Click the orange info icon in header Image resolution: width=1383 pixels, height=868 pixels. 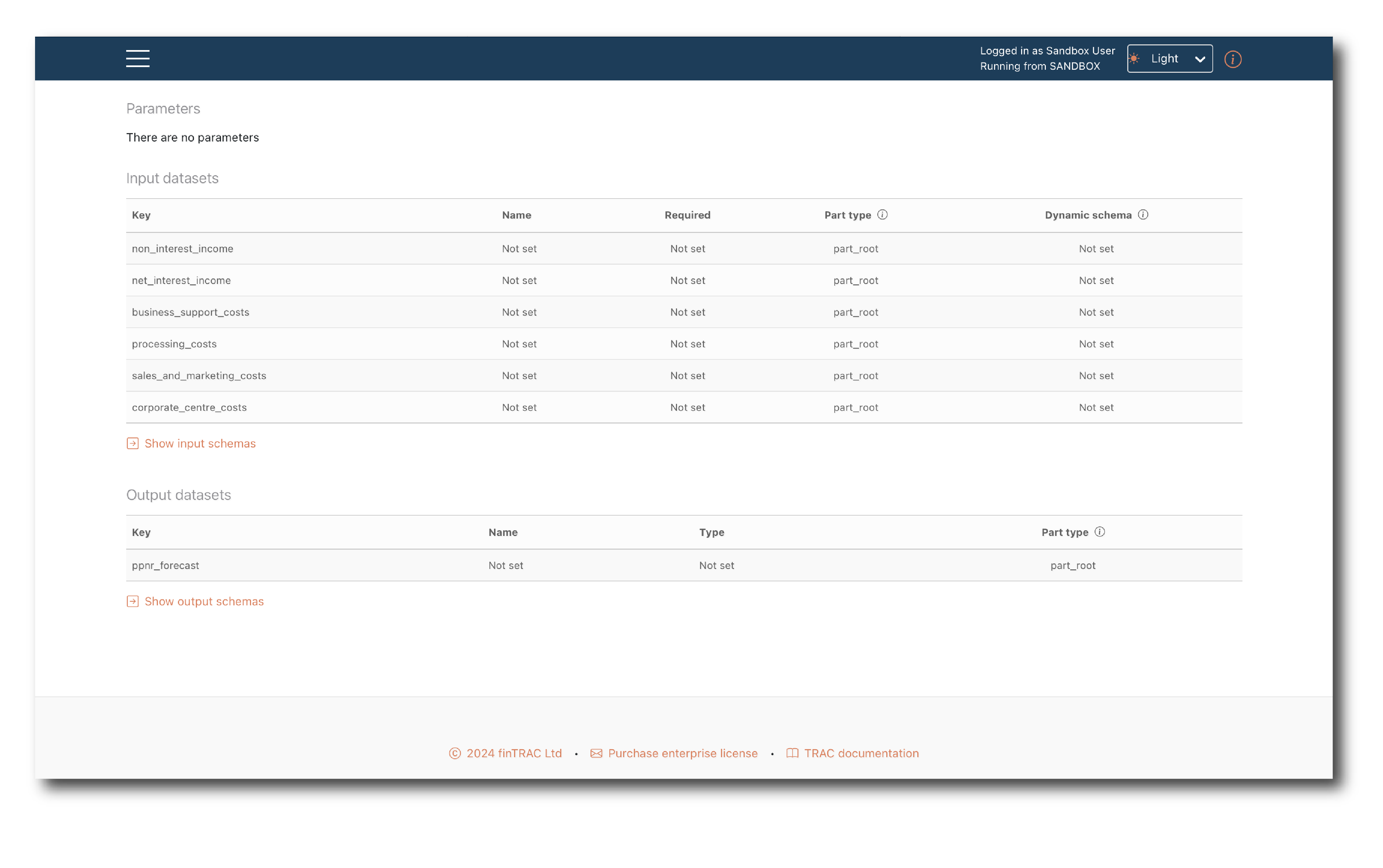pyautogui.click(x=1232, y=59)
